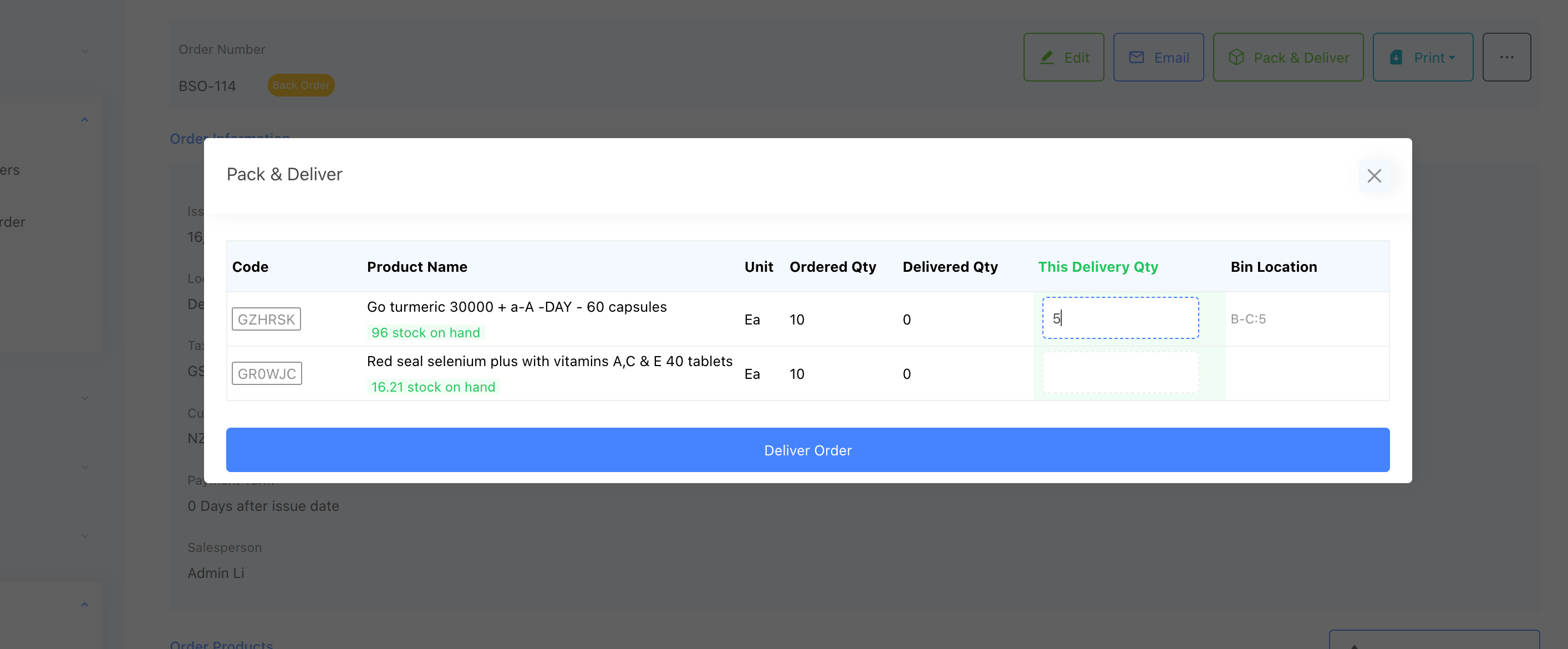Click delivery qty field for Red seal selenium
Screen dimensions: 1568x649
coord(1120,373)
